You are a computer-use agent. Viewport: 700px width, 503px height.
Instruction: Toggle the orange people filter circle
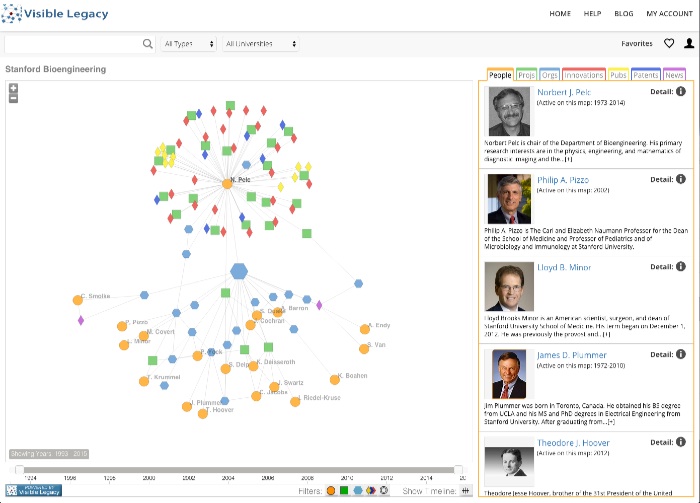click(x=331, y=491)
